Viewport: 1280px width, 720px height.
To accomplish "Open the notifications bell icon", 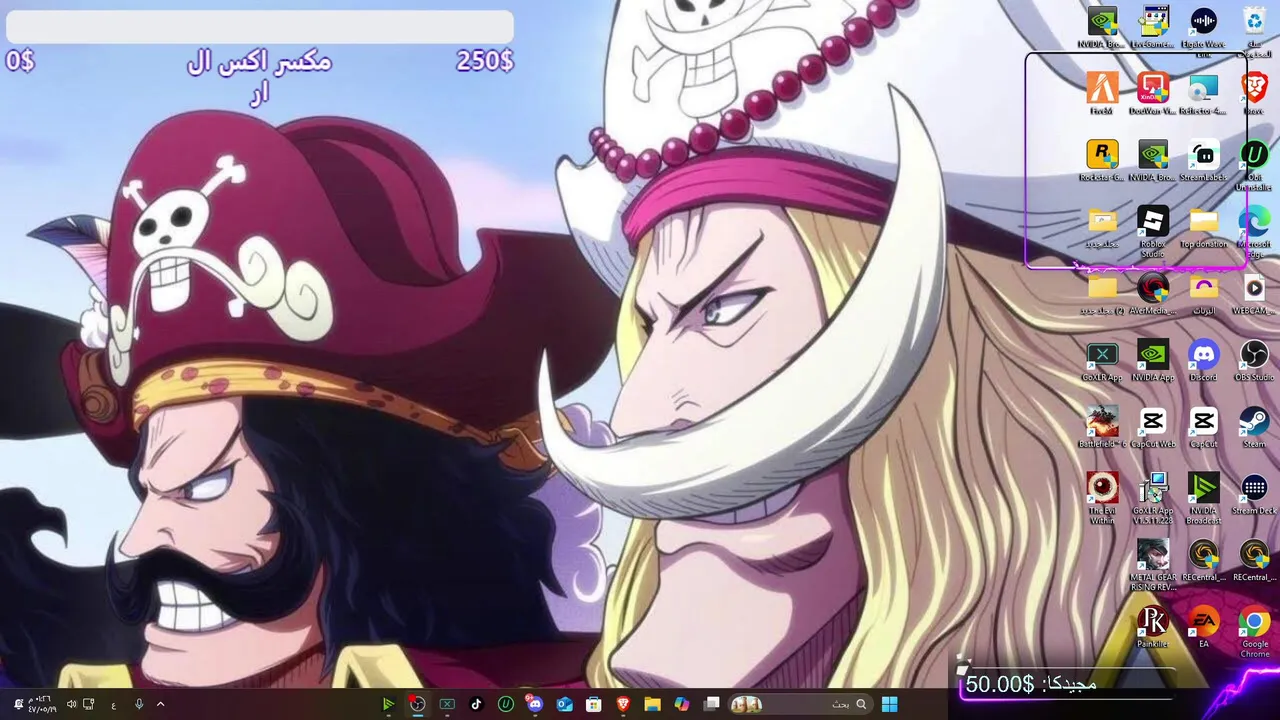I will 18,704.
